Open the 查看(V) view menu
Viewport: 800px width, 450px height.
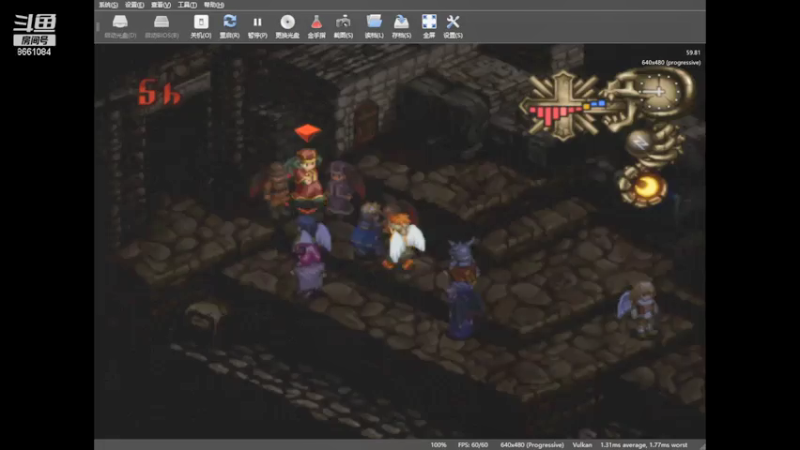click(x=161, y=5)
